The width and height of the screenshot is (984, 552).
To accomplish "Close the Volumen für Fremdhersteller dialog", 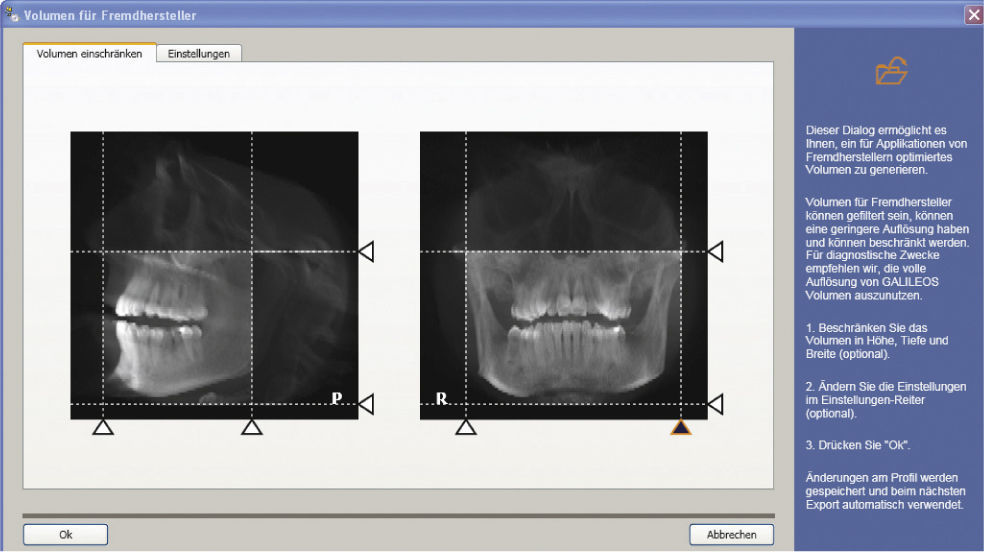I will 972,15.
